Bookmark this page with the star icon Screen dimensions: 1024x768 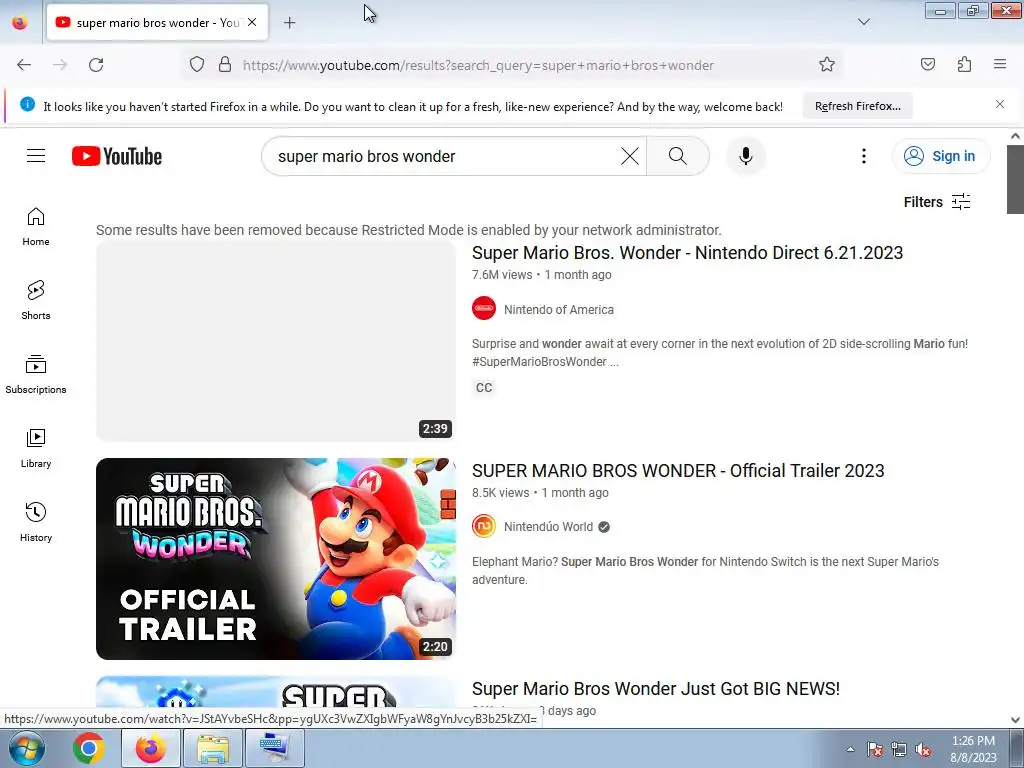tap(827, 65)
